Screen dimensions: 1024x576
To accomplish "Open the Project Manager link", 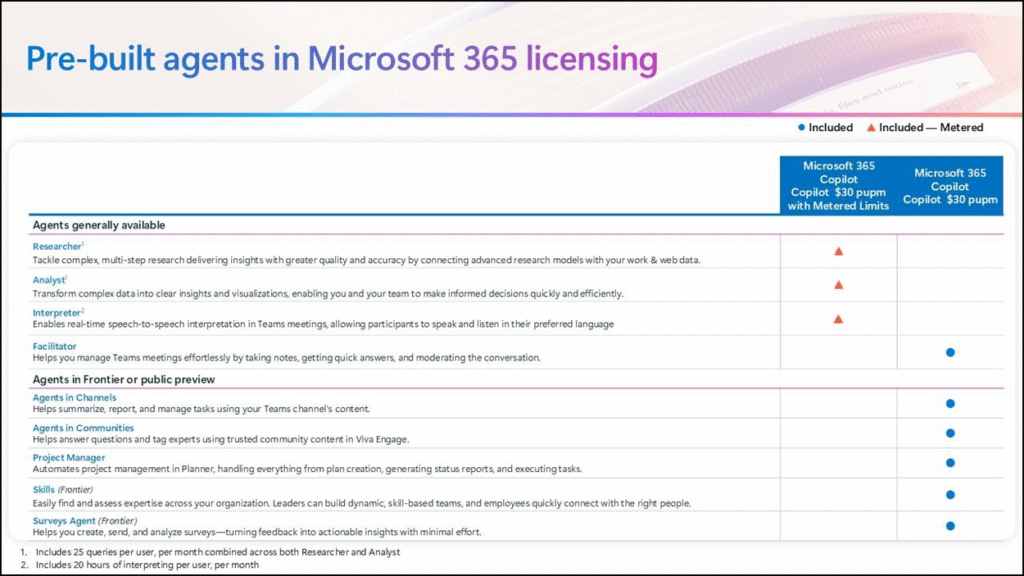I will click(69, 458).
